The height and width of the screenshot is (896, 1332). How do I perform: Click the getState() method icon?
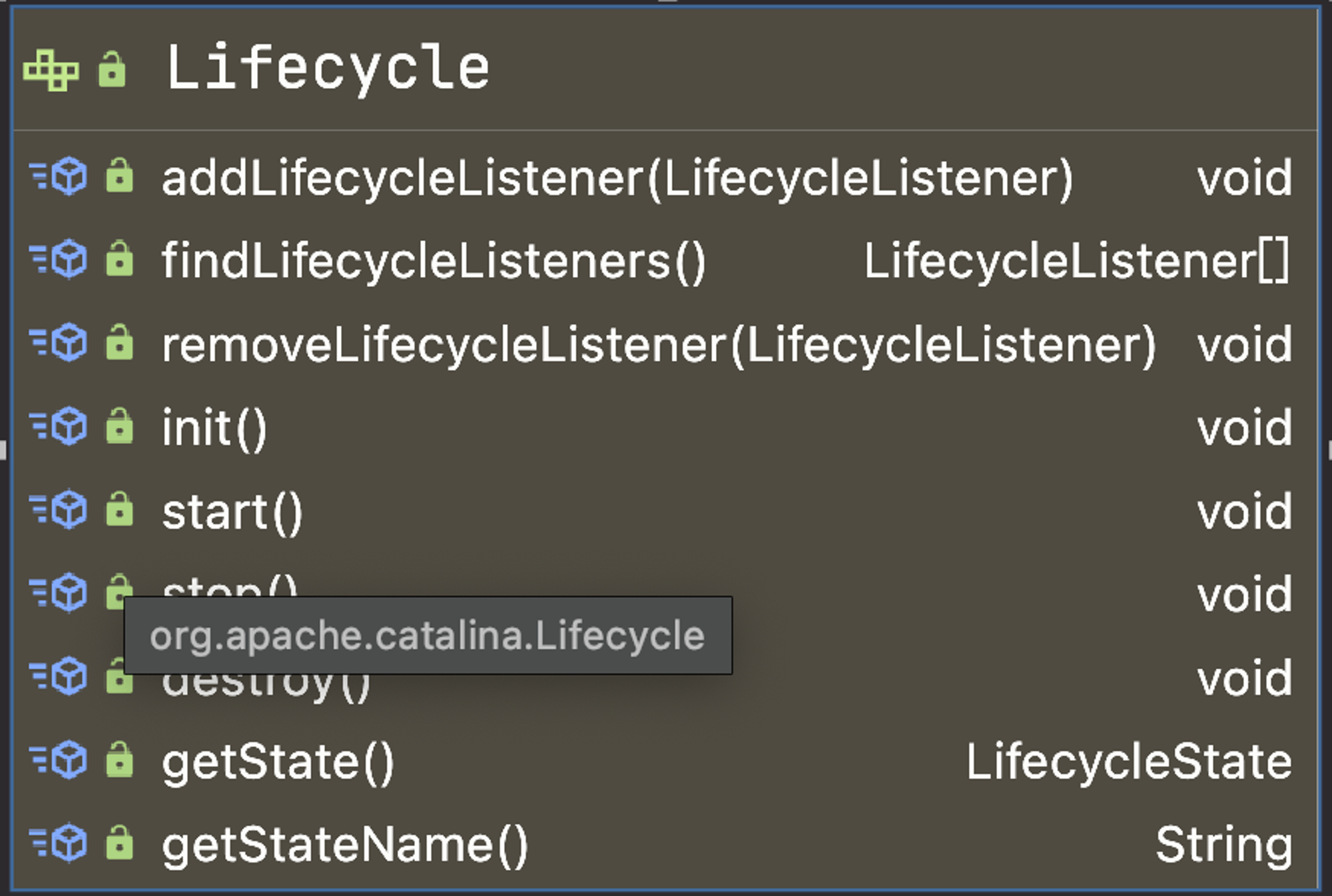pyautogui.click(x=59, y=760)
